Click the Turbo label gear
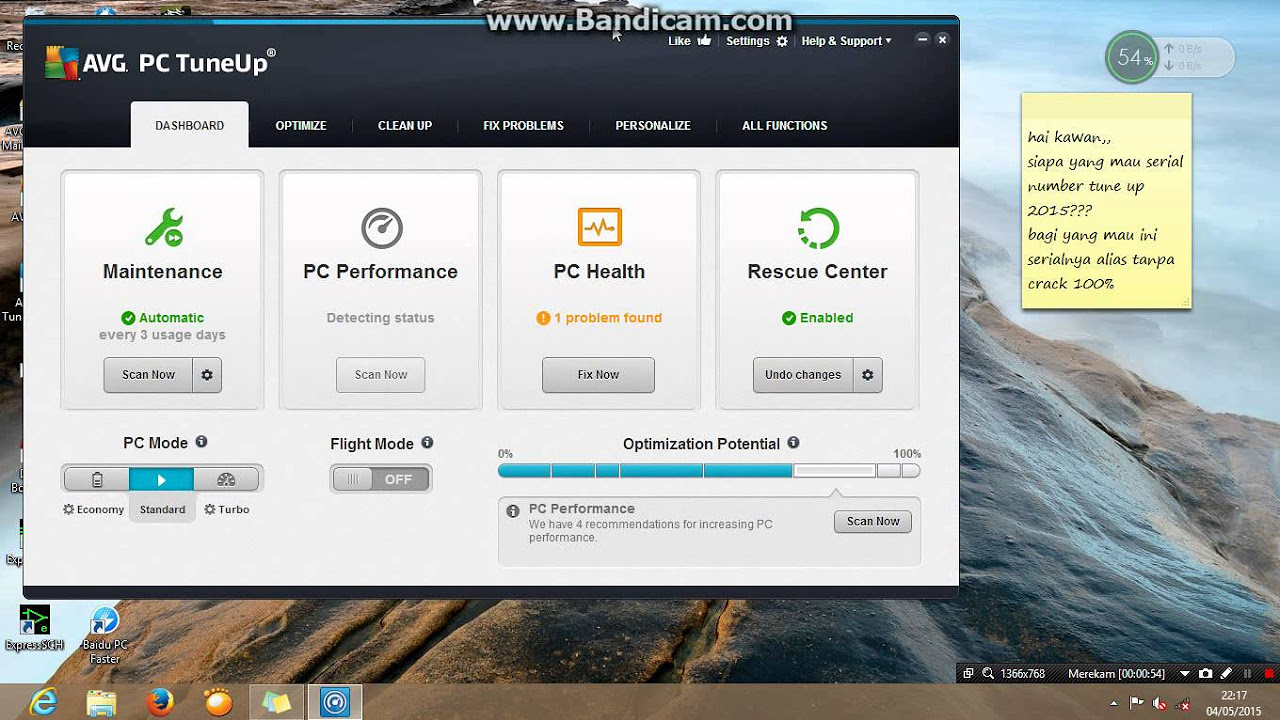This screenshot has height=720, width=1280. pos(210,509)
